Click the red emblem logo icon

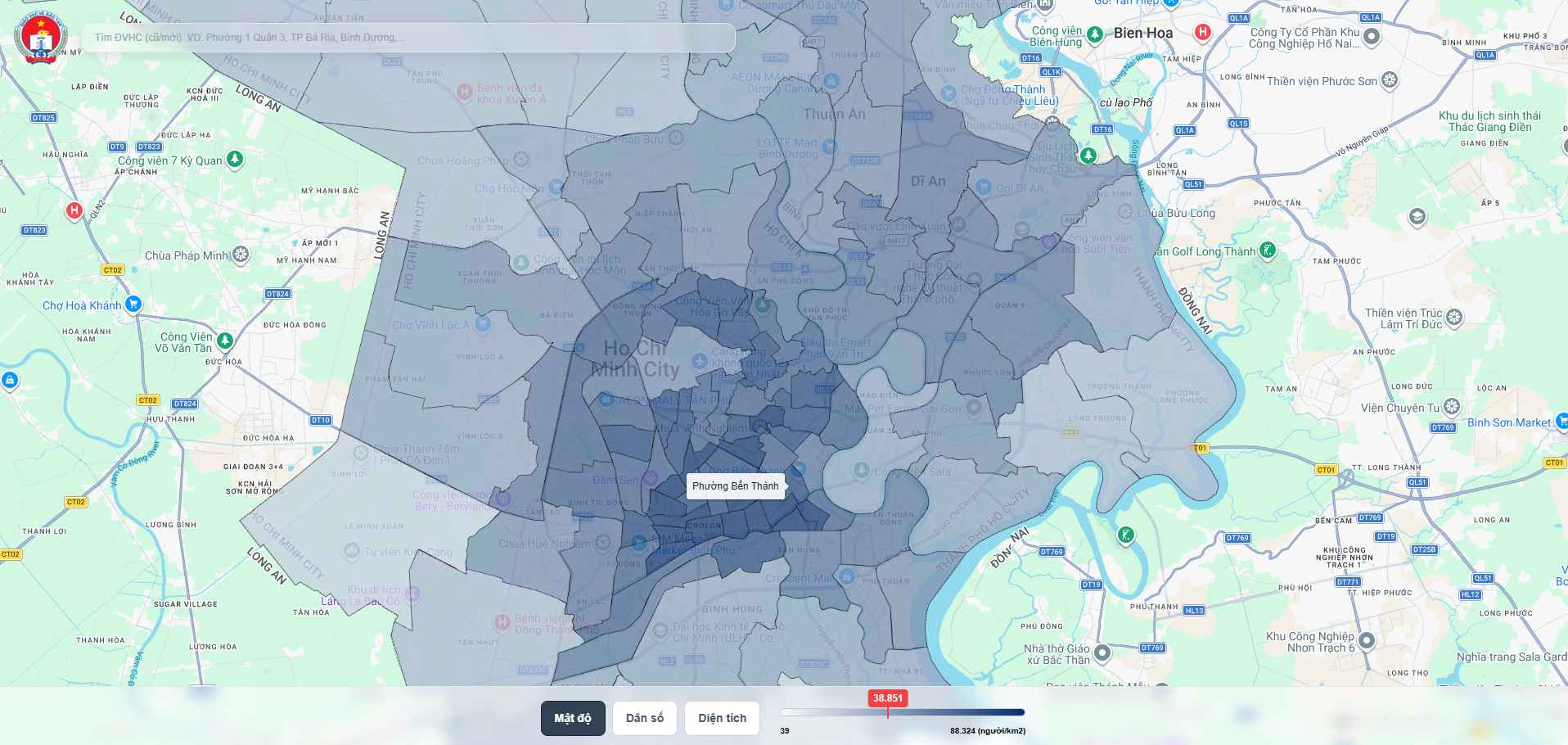tap(41, 38)
